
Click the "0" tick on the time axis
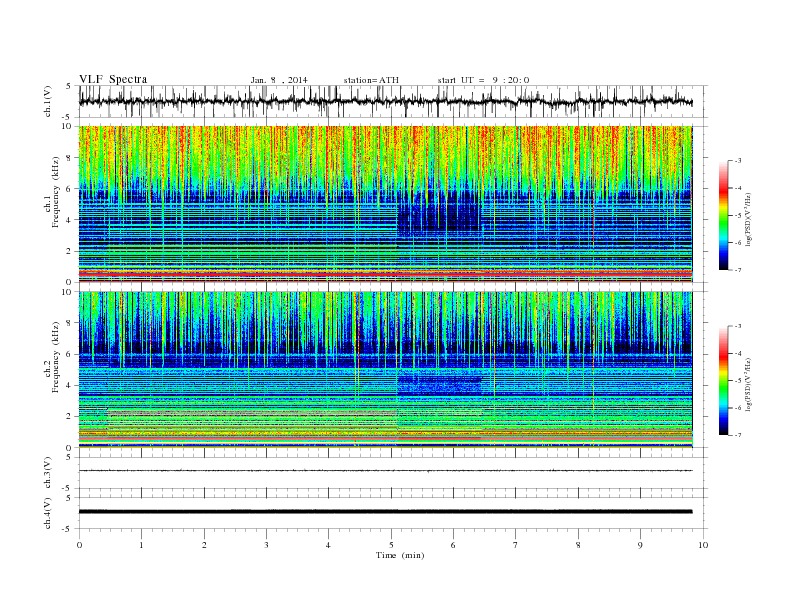click(x=79, y=545)
